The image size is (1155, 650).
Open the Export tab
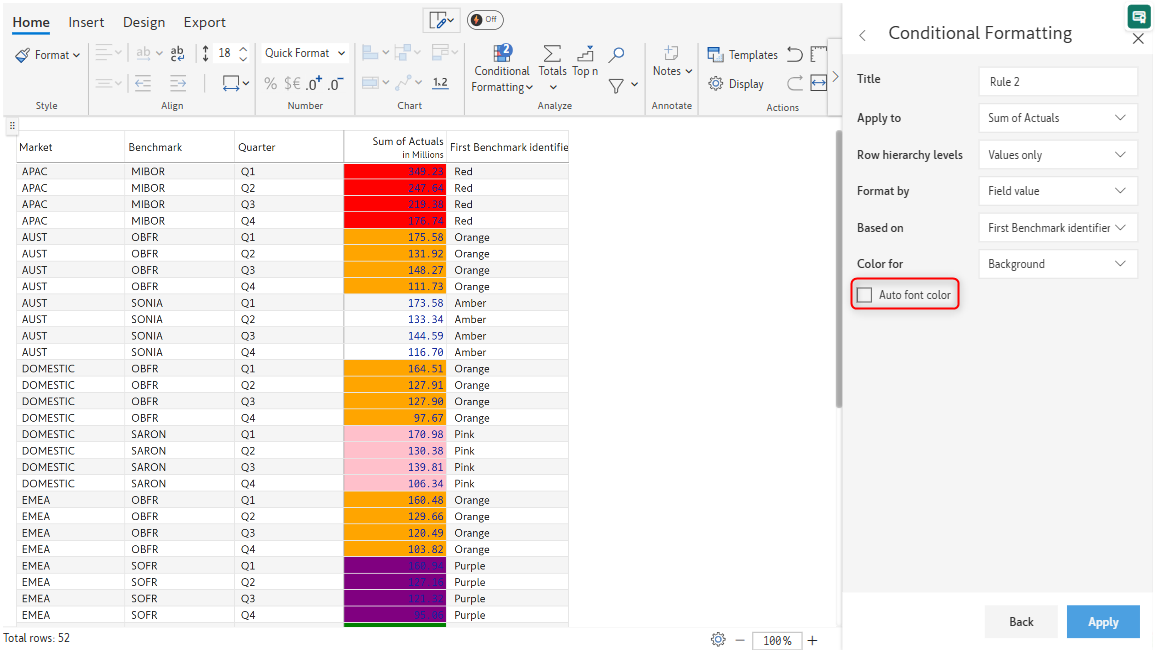coord(204,22)
